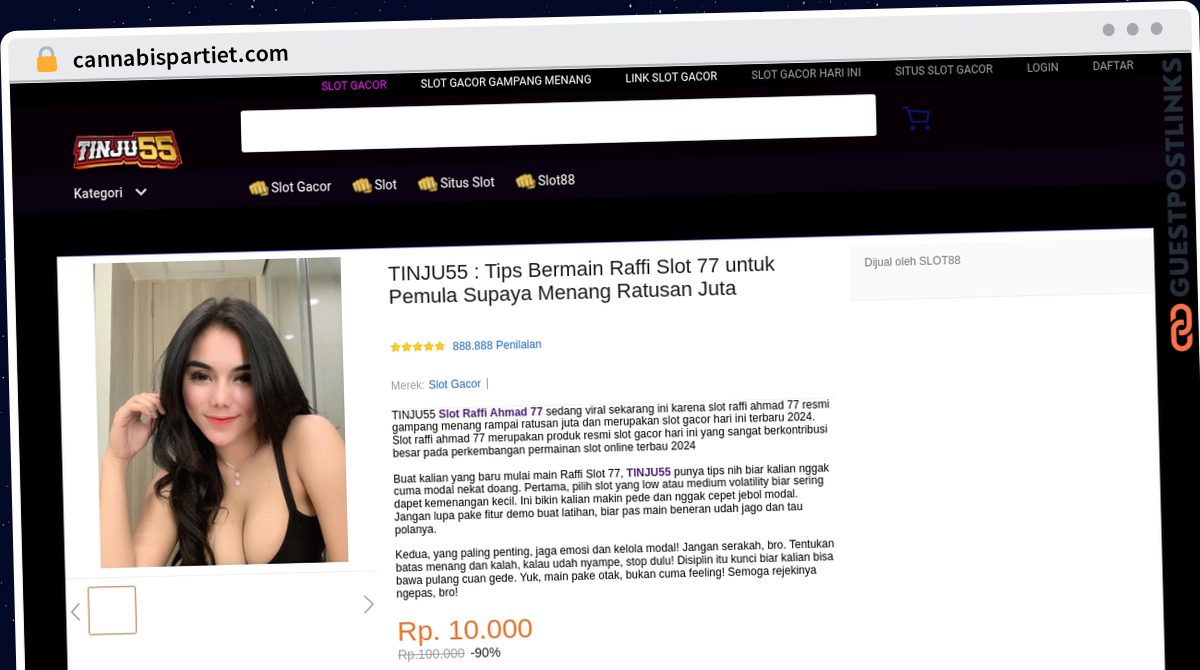Click the Slot Raffi Ahmad 77 link
1200x670 pixels.
(x=490, y=412)
